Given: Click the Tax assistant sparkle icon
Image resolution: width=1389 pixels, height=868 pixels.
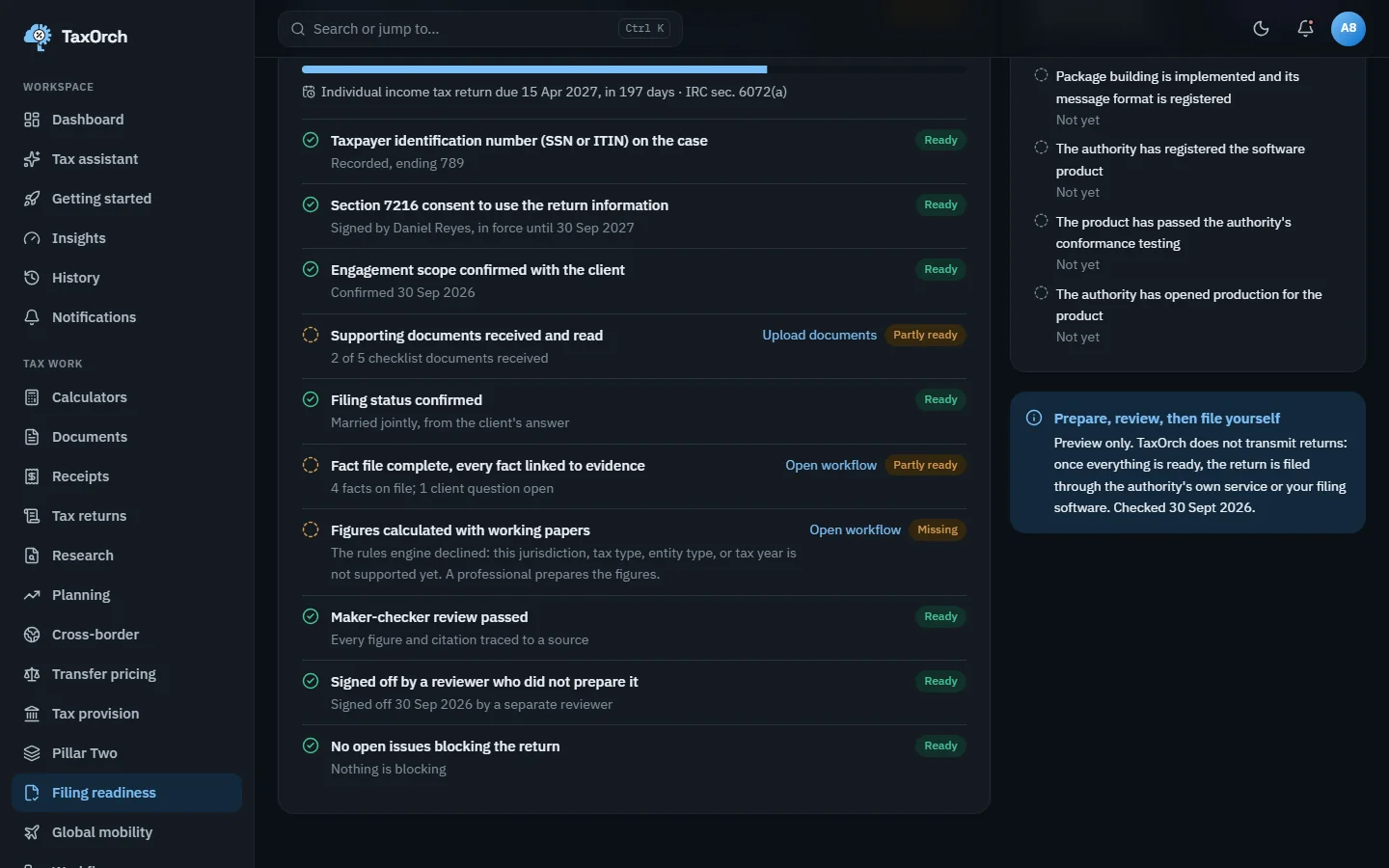Looking at the screenshot, I should [32, 159].
